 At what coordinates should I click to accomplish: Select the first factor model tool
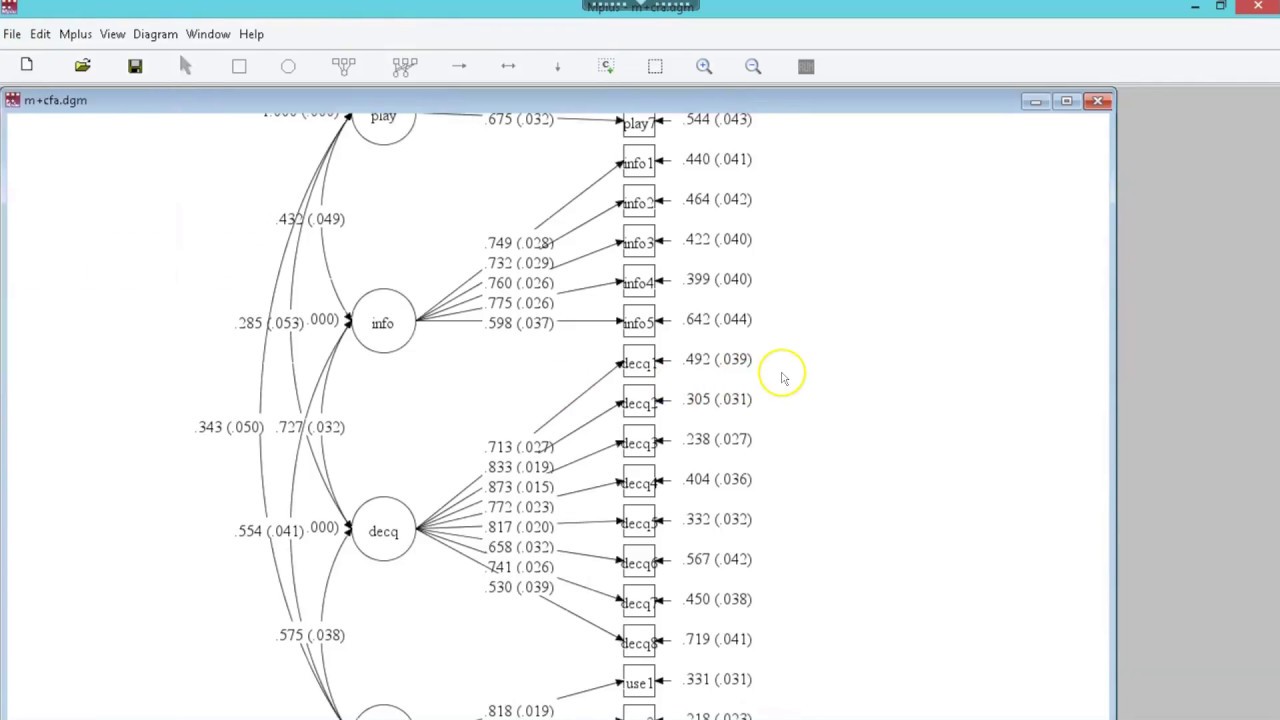coord(343,66)
